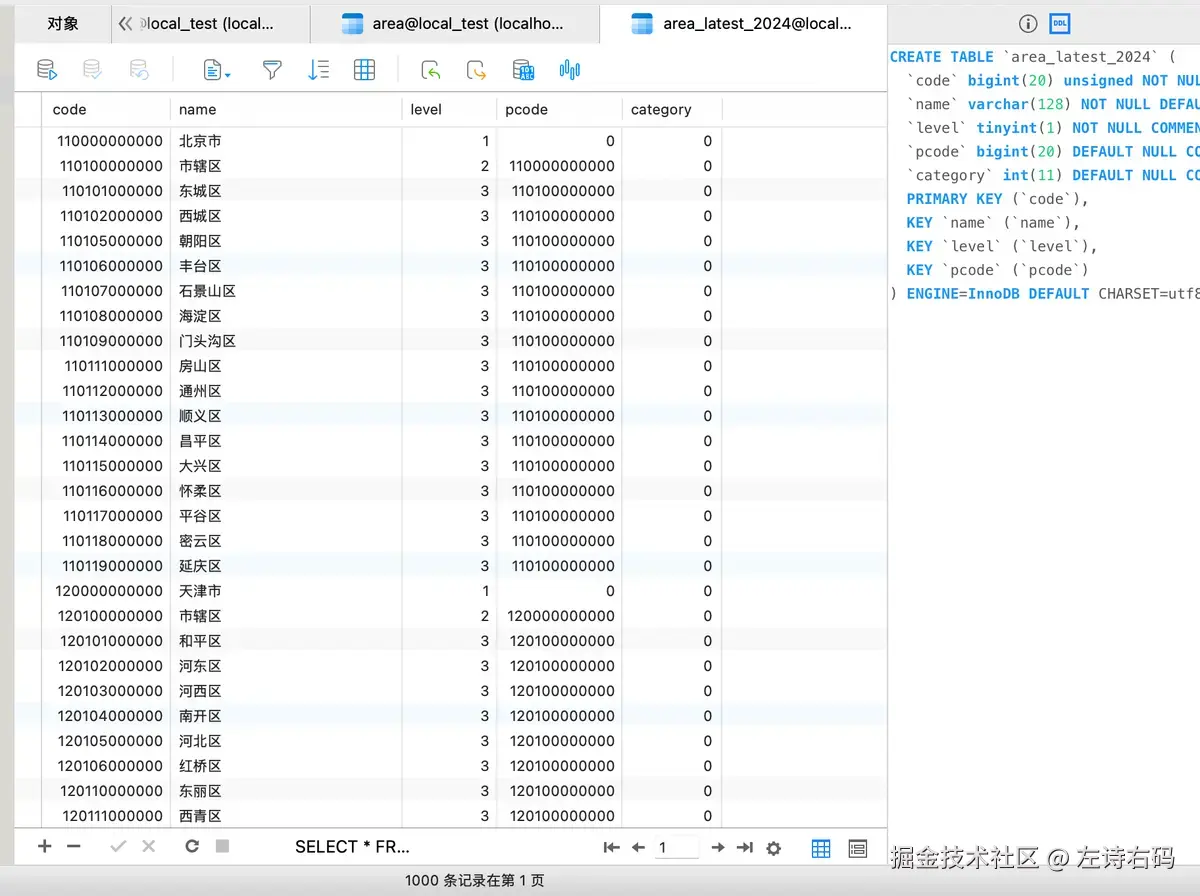The height and width of the screenshot is (896, 1200).
Task: Click the columns grid toolbar icon
Action: tap(365, 69)
